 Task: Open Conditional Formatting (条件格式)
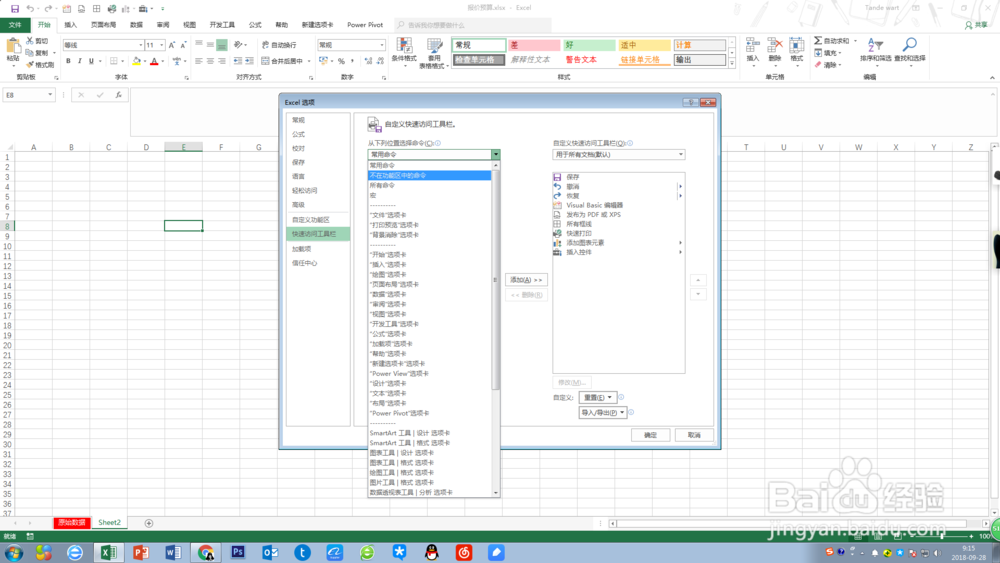(404, 53)
